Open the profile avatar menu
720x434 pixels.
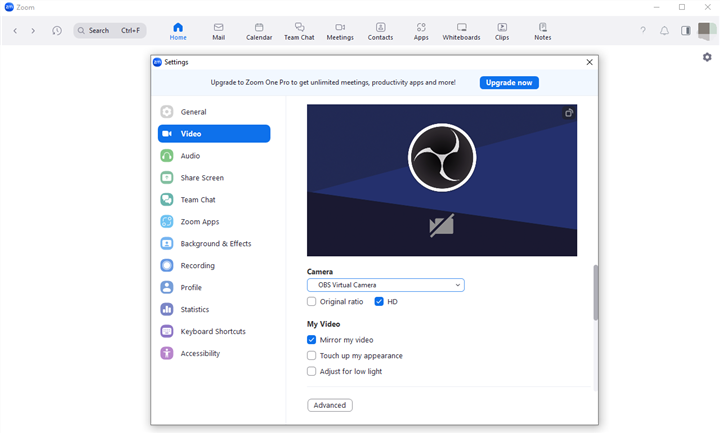[x=706, y=31]
